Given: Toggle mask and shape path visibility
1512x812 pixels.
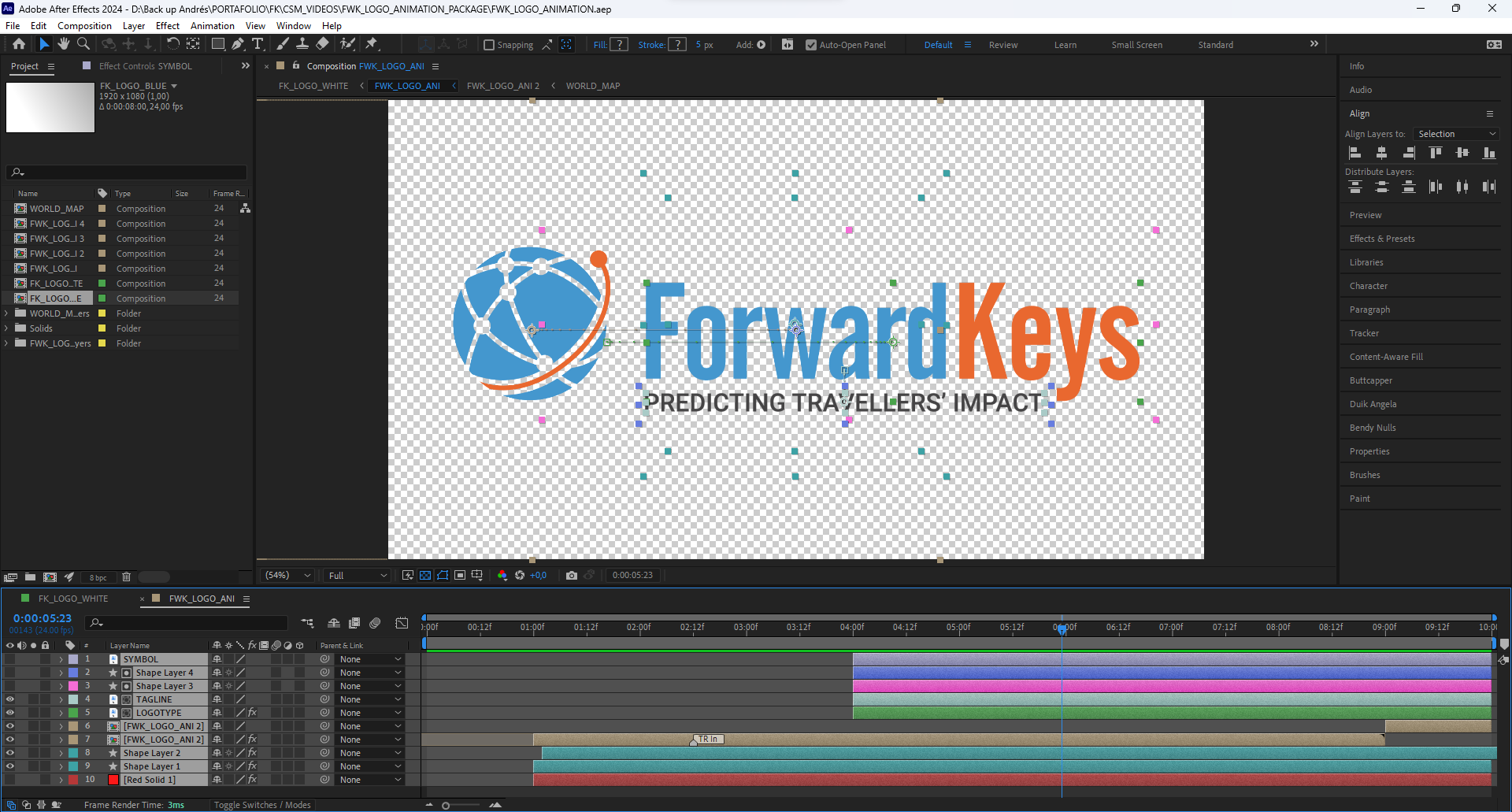Looking at the screenshot, I should point(443,575).
